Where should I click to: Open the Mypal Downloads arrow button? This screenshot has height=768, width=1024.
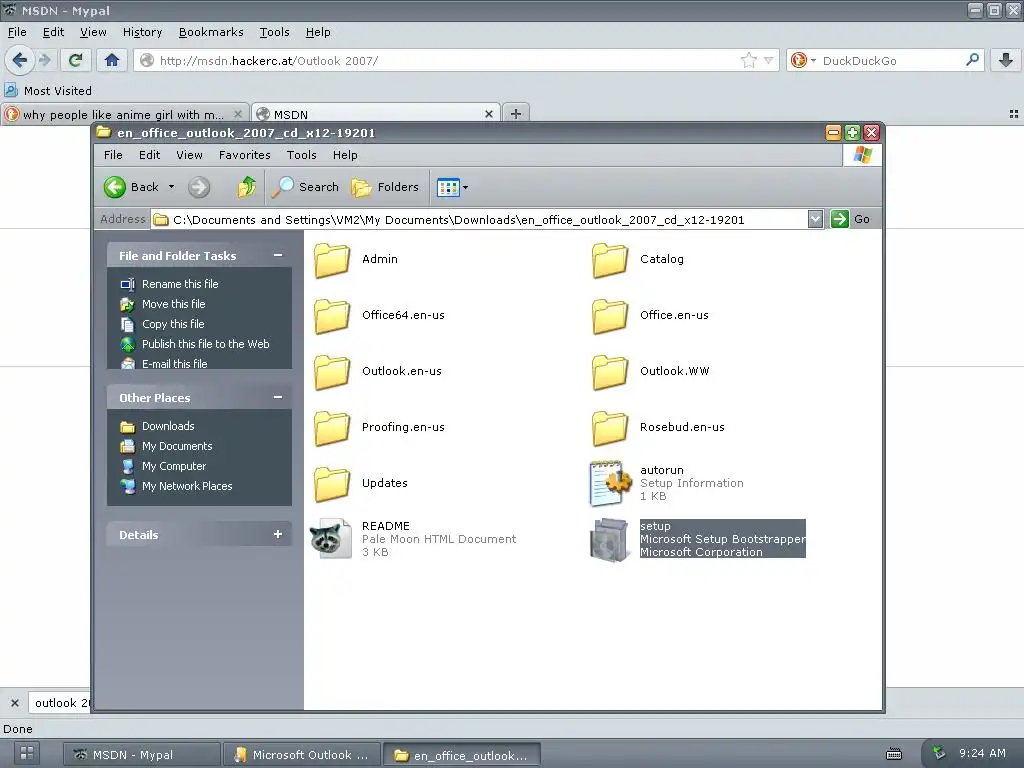click(x=1006, y=60)
